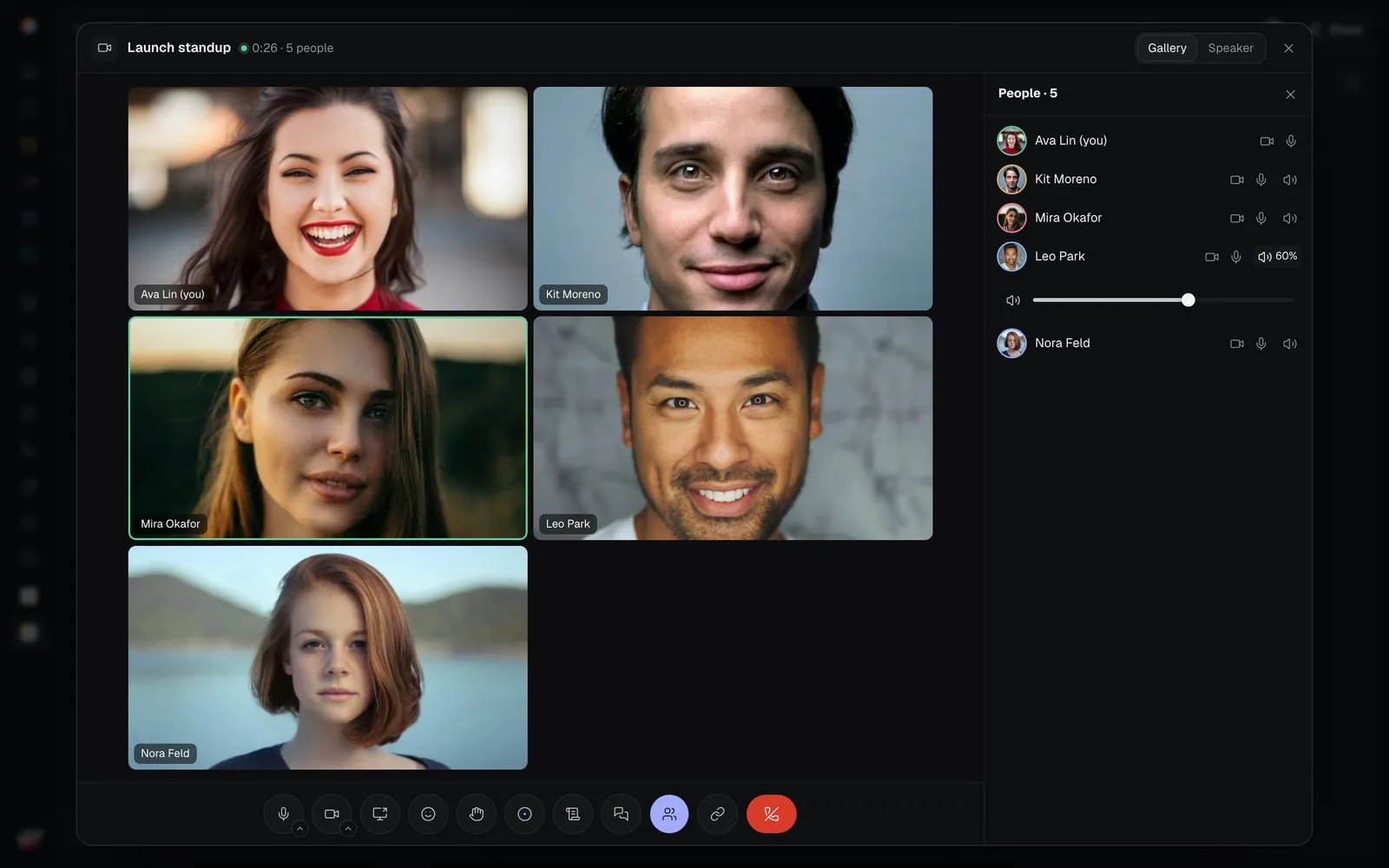
Task: Start screen sharing
Action: click(380, 814)
